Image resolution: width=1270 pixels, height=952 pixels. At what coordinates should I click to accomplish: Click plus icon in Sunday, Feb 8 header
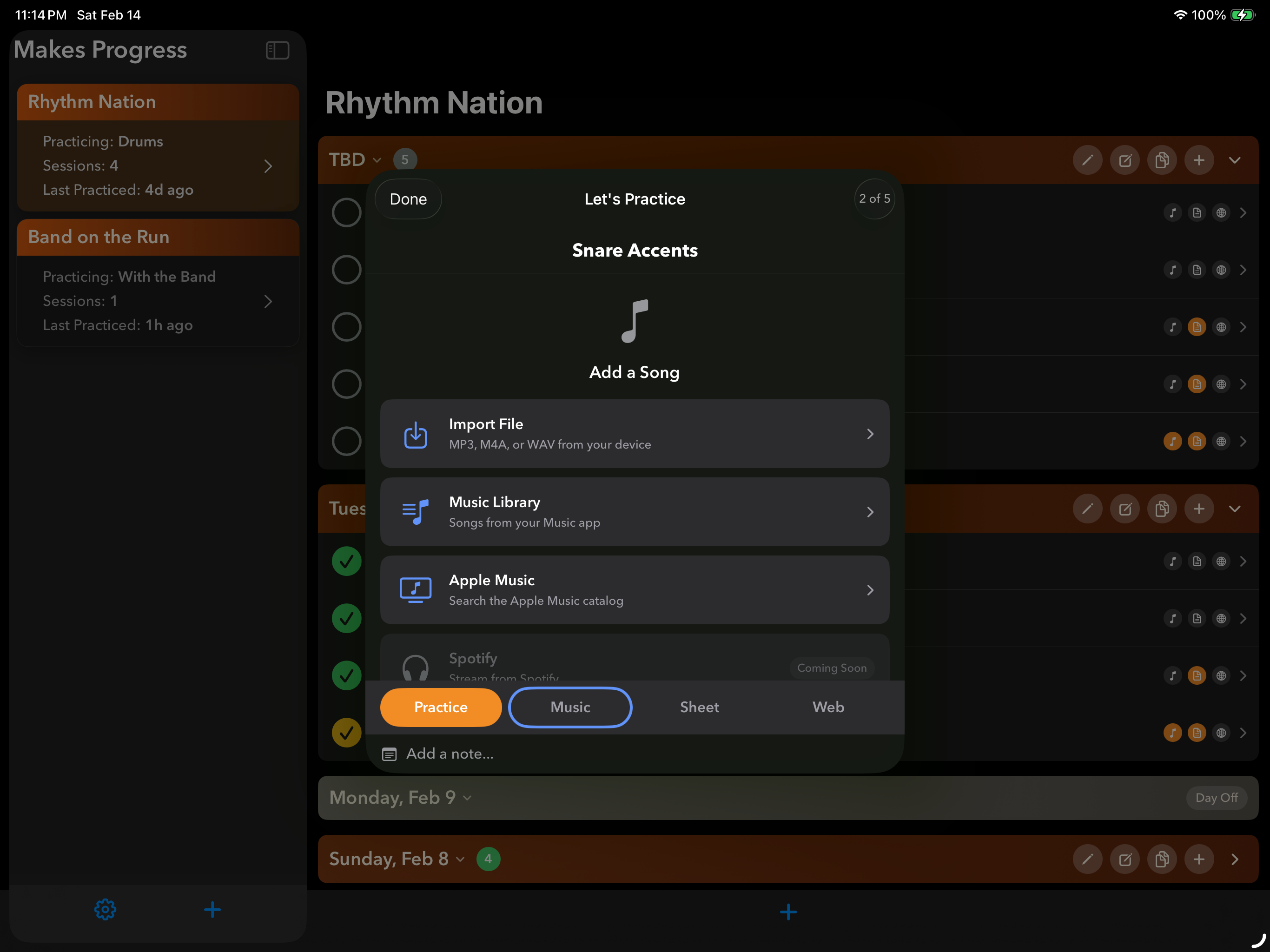1199,859
